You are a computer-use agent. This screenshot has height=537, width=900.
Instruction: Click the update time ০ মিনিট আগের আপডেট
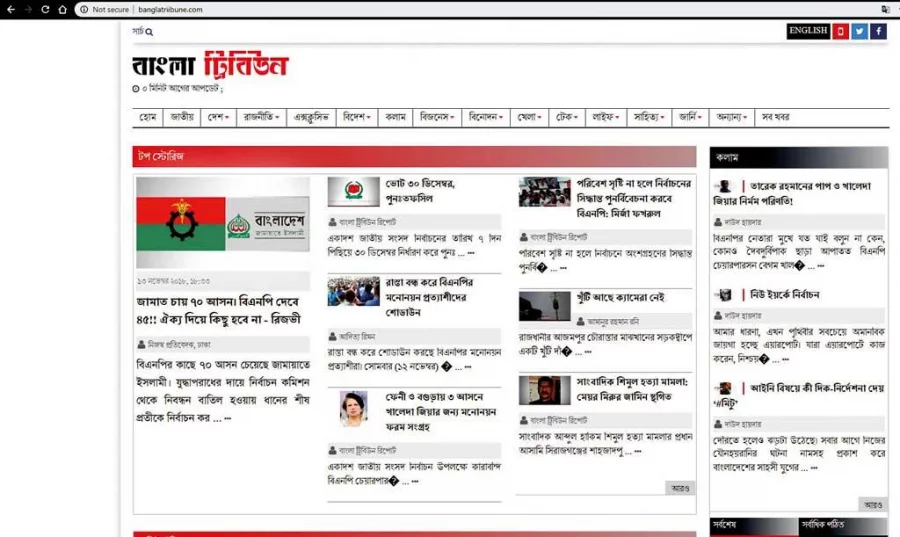[x=177, y=88]
